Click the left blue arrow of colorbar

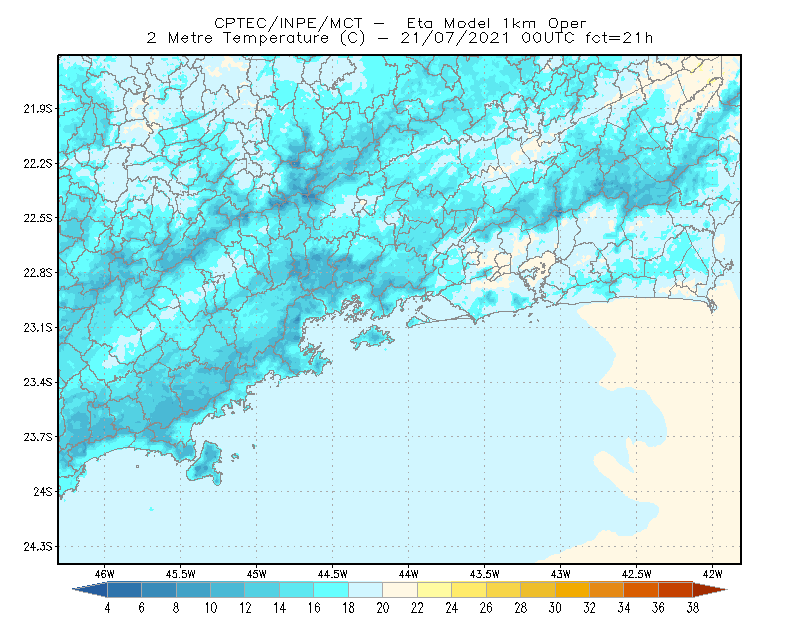(90, 590)
